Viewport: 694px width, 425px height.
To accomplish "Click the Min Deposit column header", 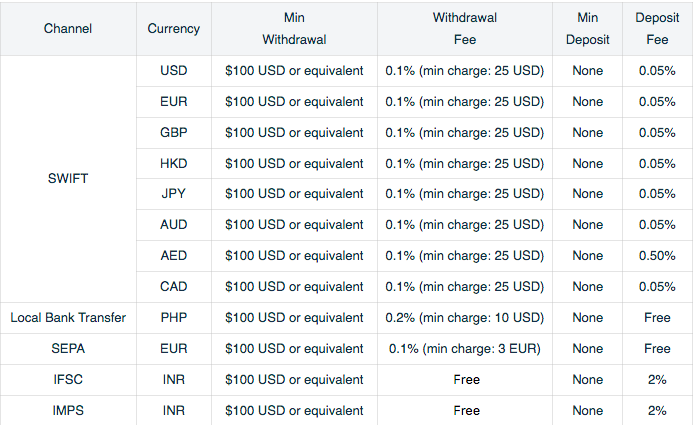I will (x=587, y=29).
